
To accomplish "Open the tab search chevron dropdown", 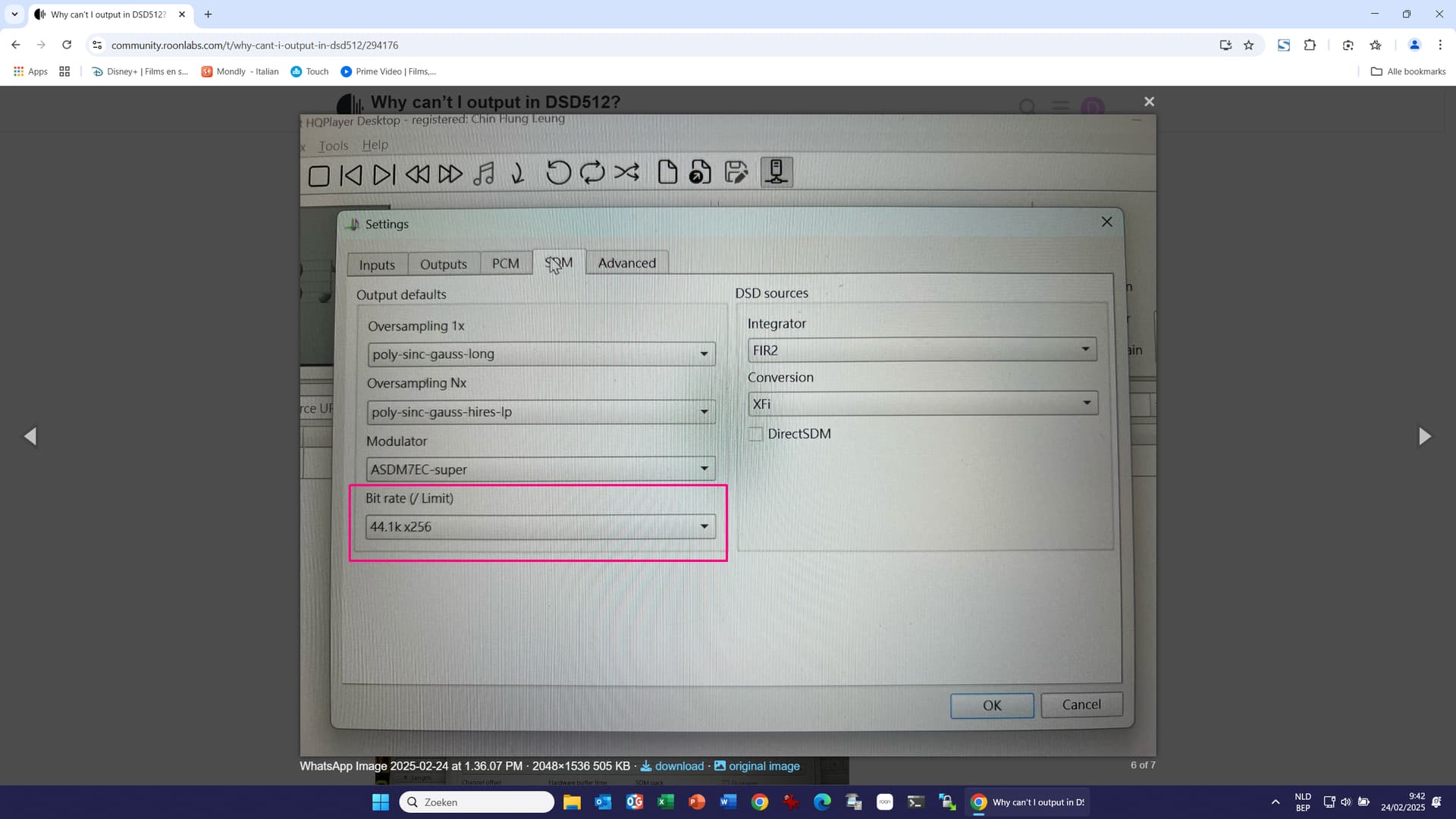I will pyautogui.click(x=14, y=14).
